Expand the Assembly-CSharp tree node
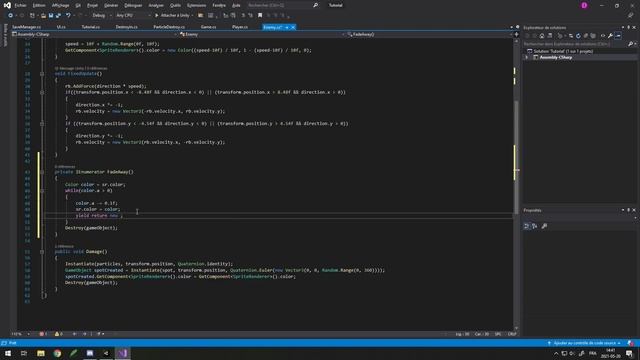Viewport: 640px width, 360px height. click(527, 58)
